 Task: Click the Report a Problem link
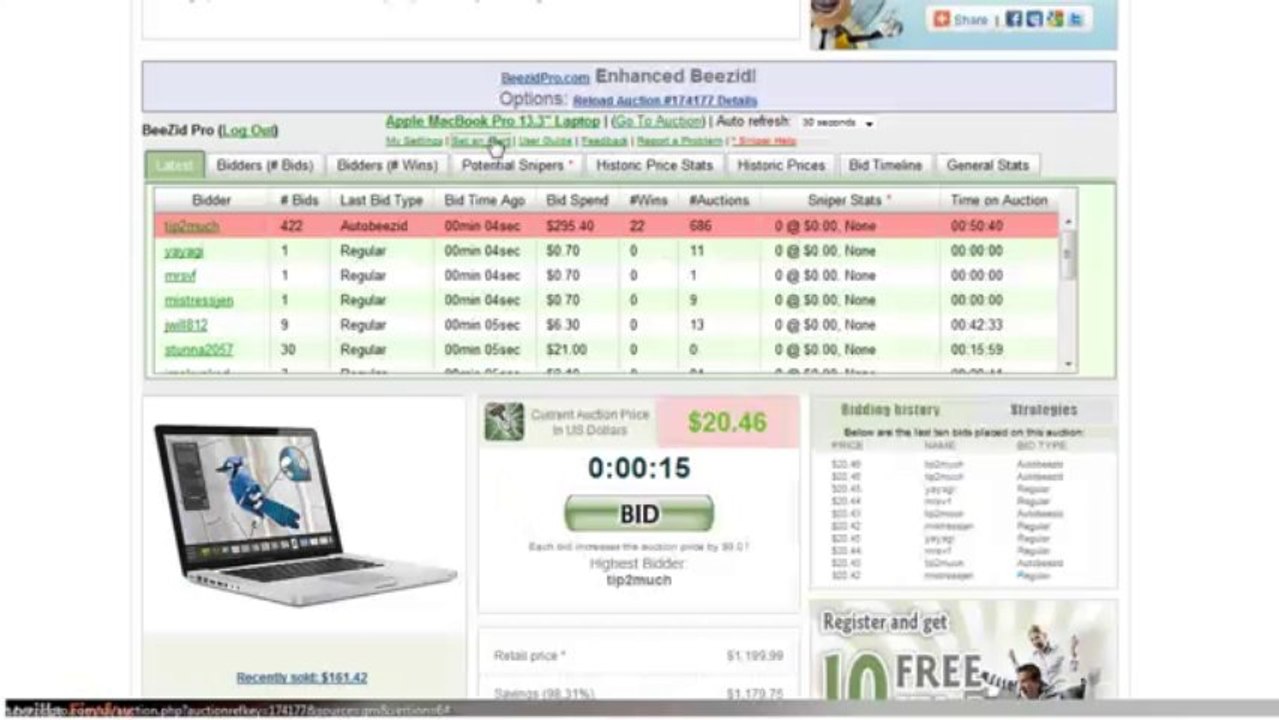coord(679,141)
